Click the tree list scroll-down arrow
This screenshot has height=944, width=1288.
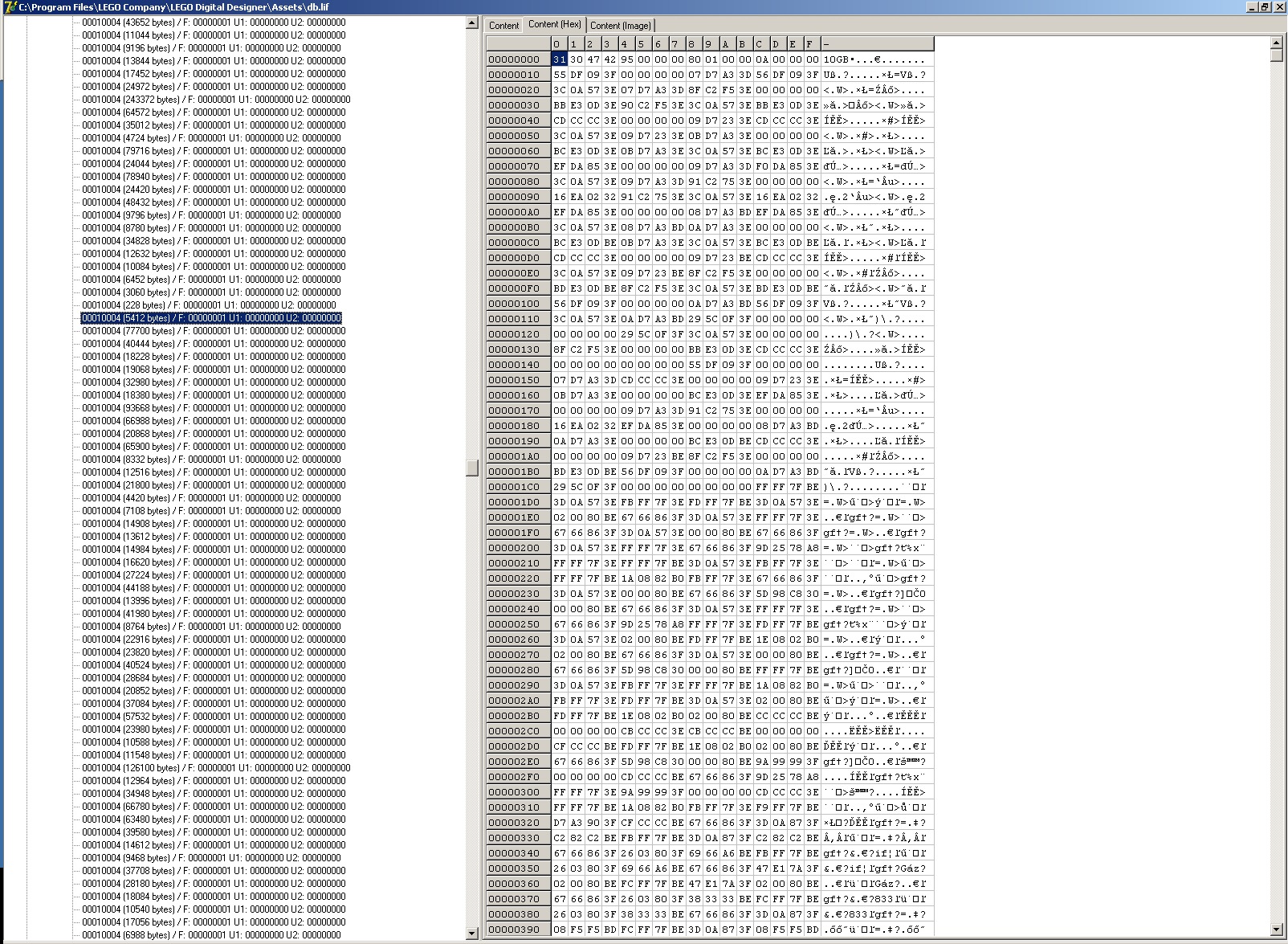click(472, 933)
